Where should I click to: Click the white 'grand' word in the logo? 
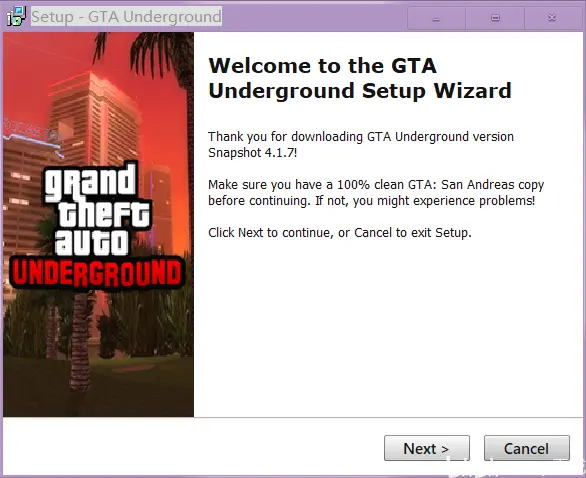tap(90, 182)
